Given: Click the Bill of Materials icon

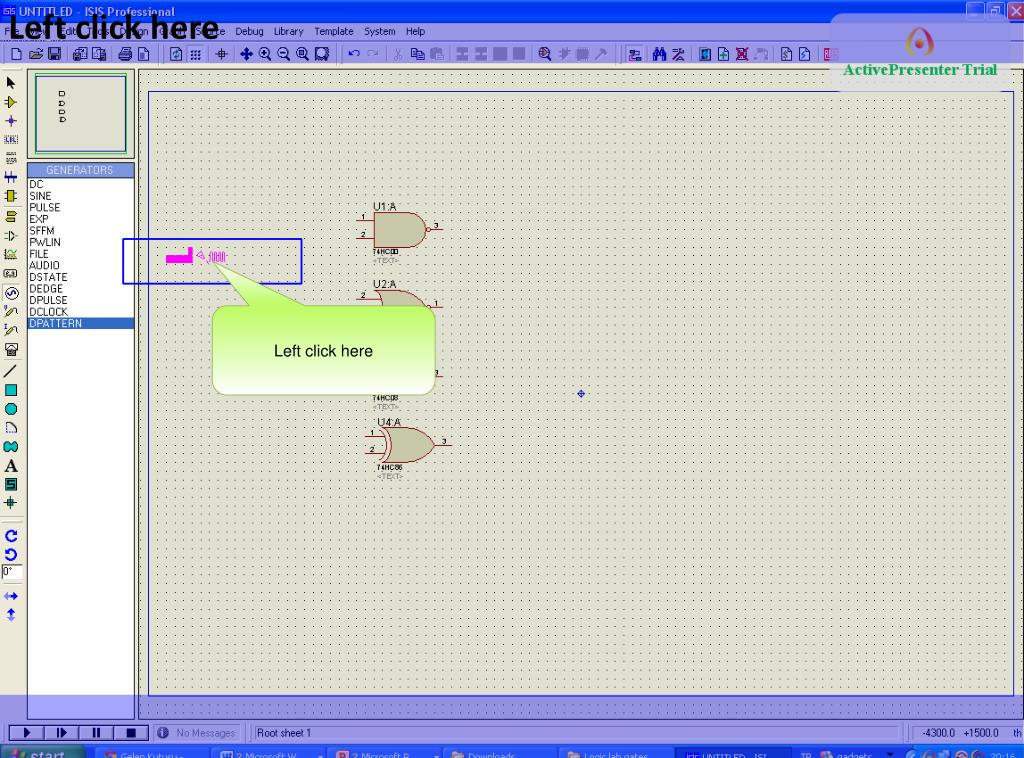Looking at the screenshot, I should pos(786,54).
